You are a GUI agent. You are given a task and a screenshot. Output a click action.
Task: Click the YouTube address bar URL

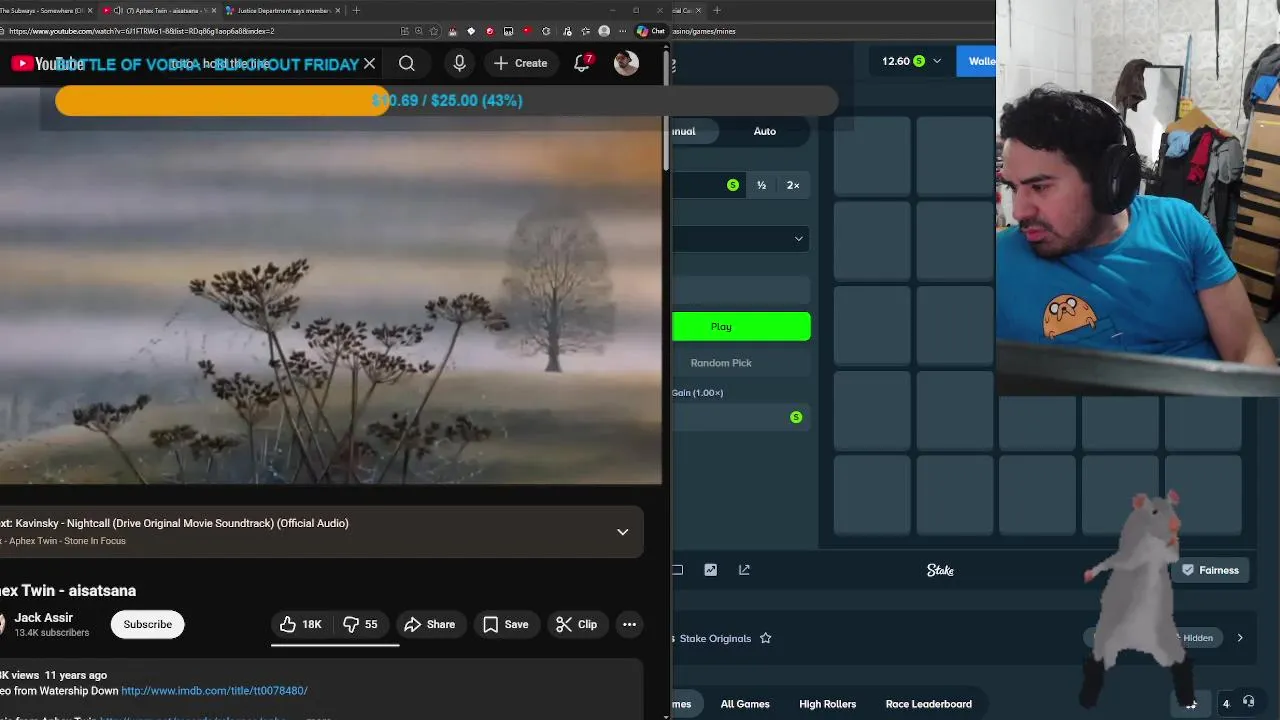pos(141,31)
